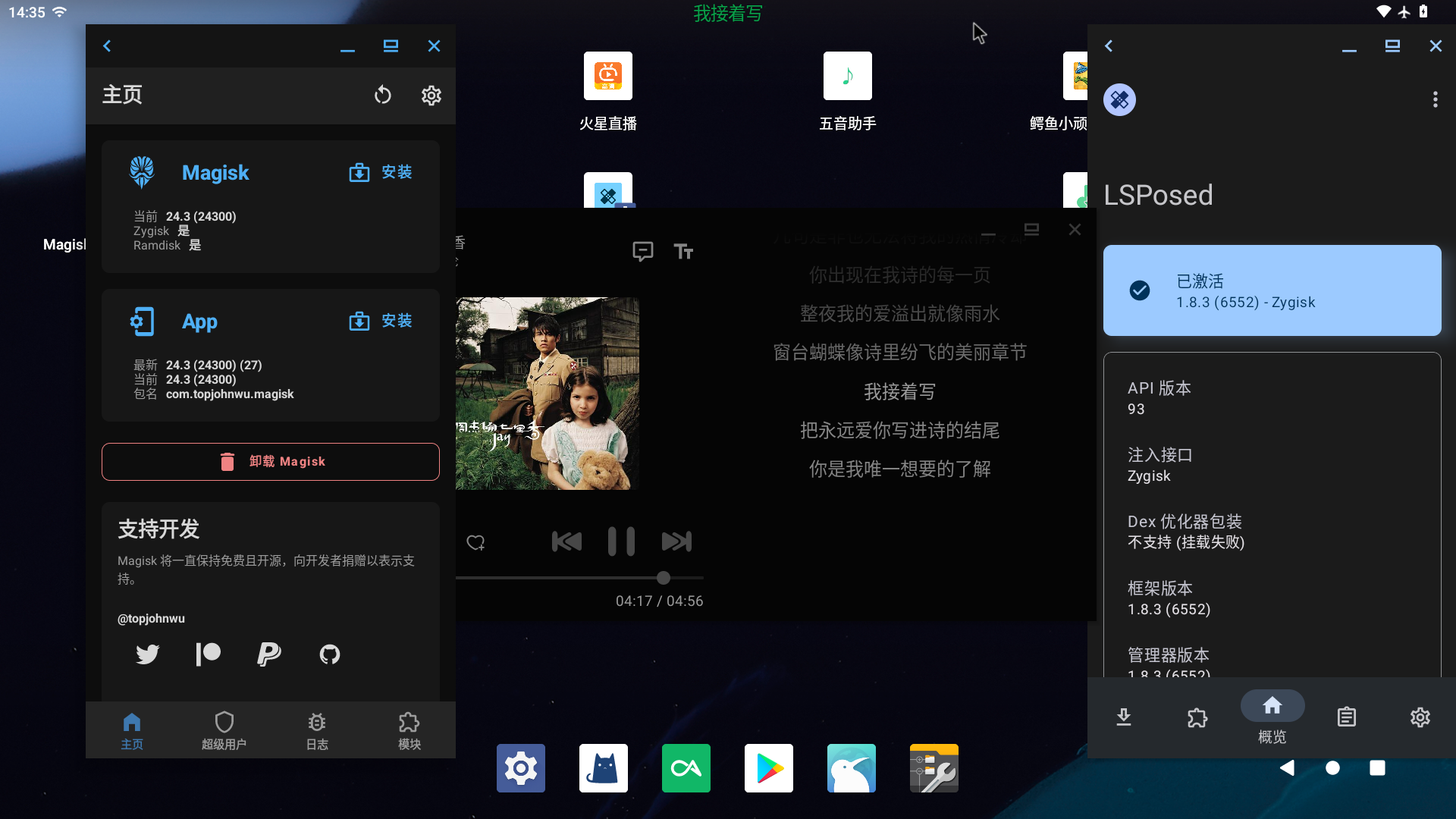Open LSPosed modules via puzzle icon
This screenshot has height=819, width=1456.
(1197, 717)
